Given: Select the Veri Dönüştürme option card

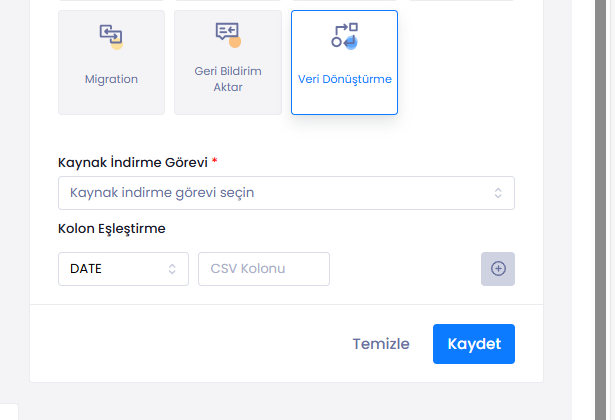Looking at the screenshot, I should point(344,63).
